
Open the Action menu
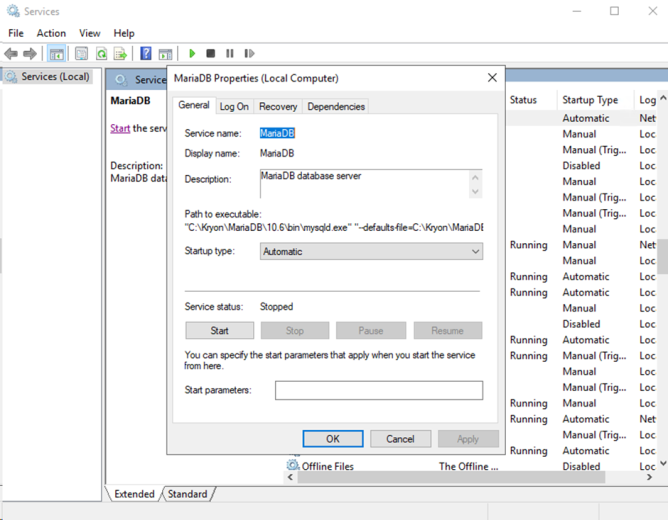click(x=51, y=33)
